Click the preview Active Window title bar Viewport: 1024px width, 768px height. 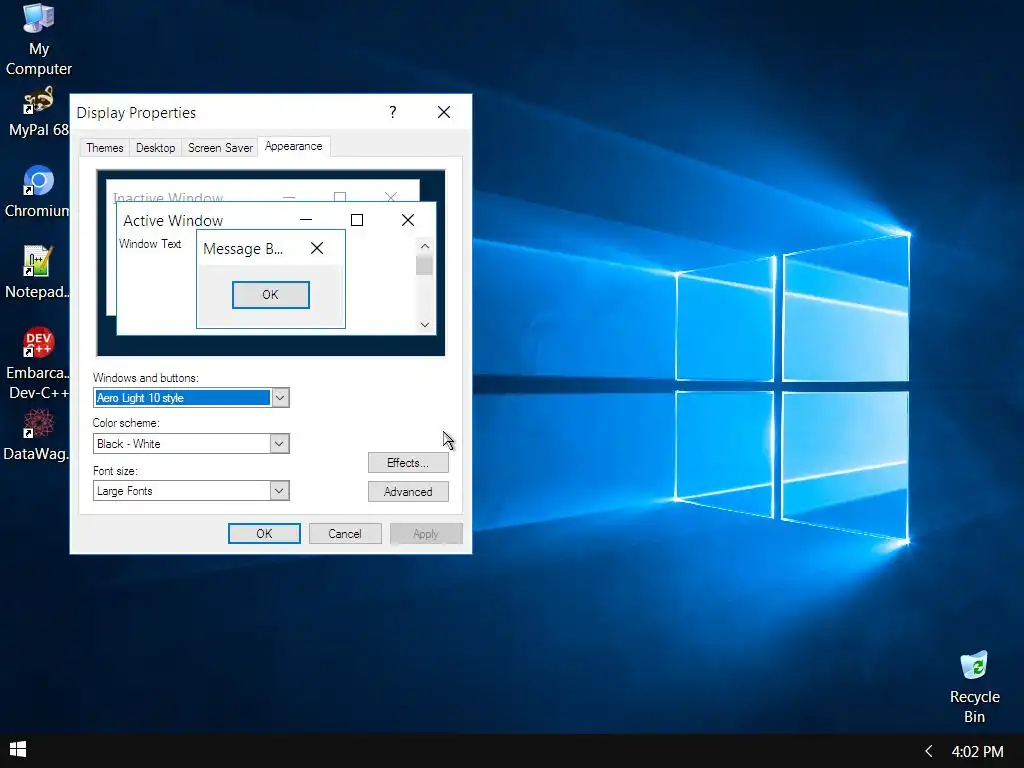coord(276,220)
